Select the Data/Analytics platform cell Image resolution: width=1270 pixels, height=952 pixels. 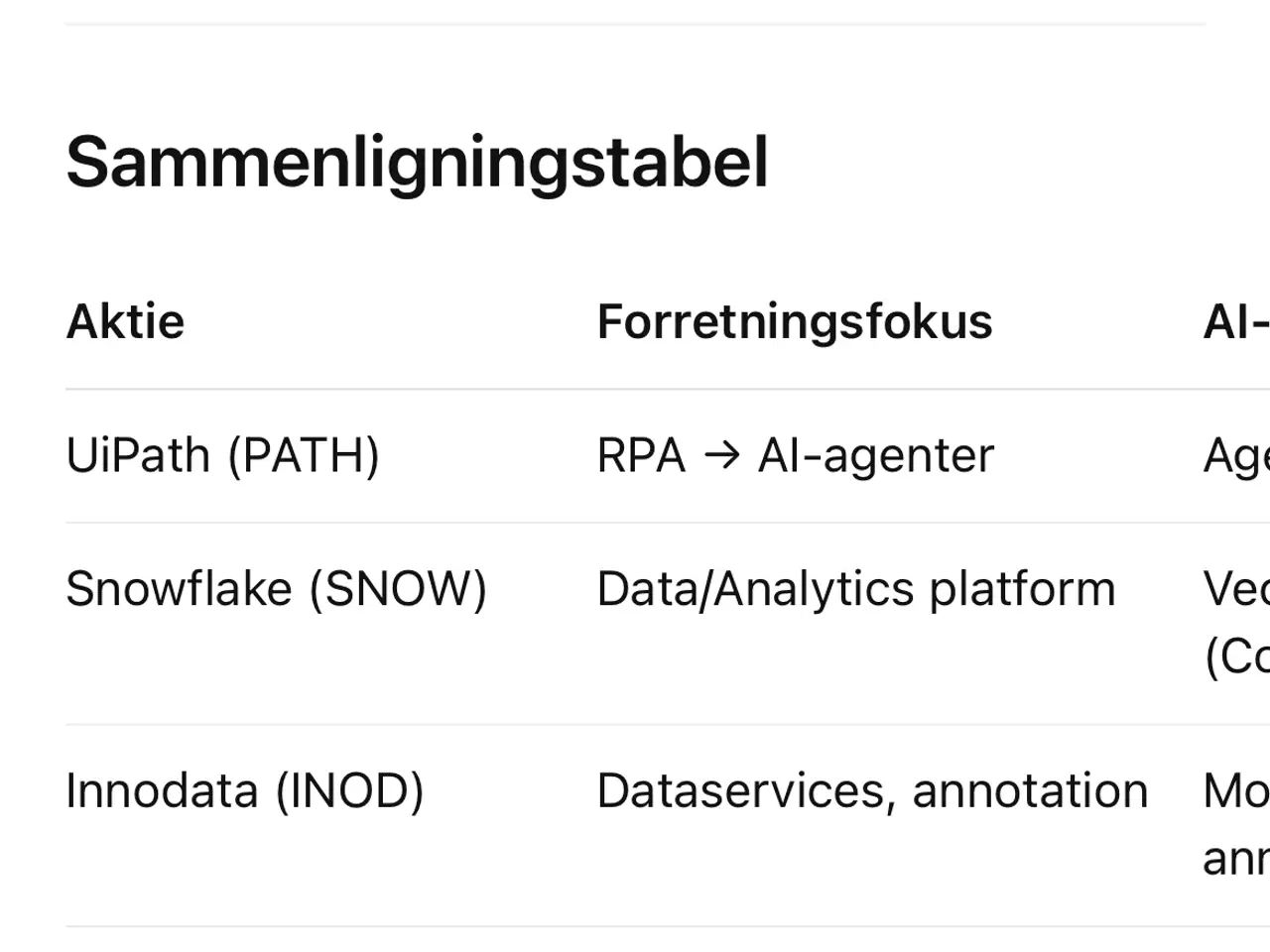coord(855,589)
